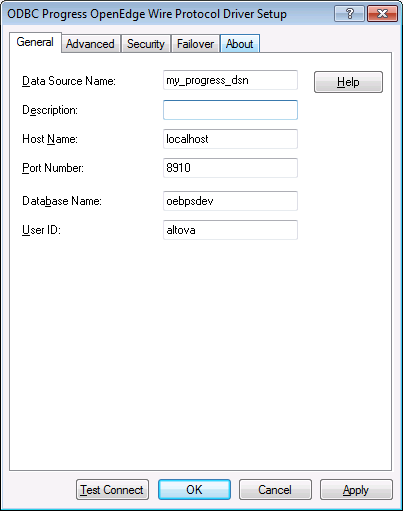Click the Data Source Name label
The width and height of the screenshot is (403, 511).
coord(69,81)
